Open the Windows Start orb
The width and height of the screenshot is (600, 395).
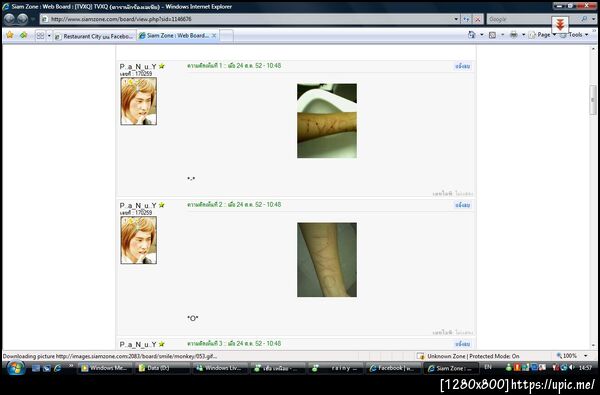coord(15,368)
